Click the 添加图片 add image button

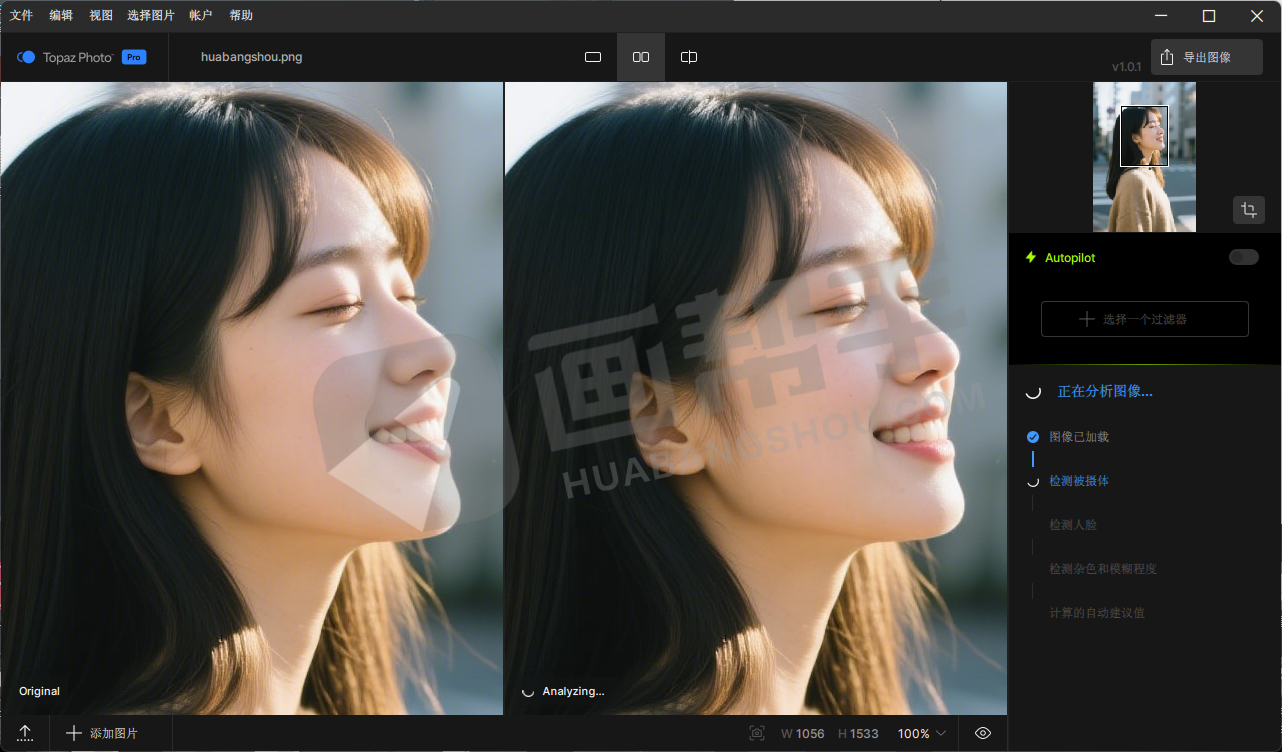pos(102,733)
